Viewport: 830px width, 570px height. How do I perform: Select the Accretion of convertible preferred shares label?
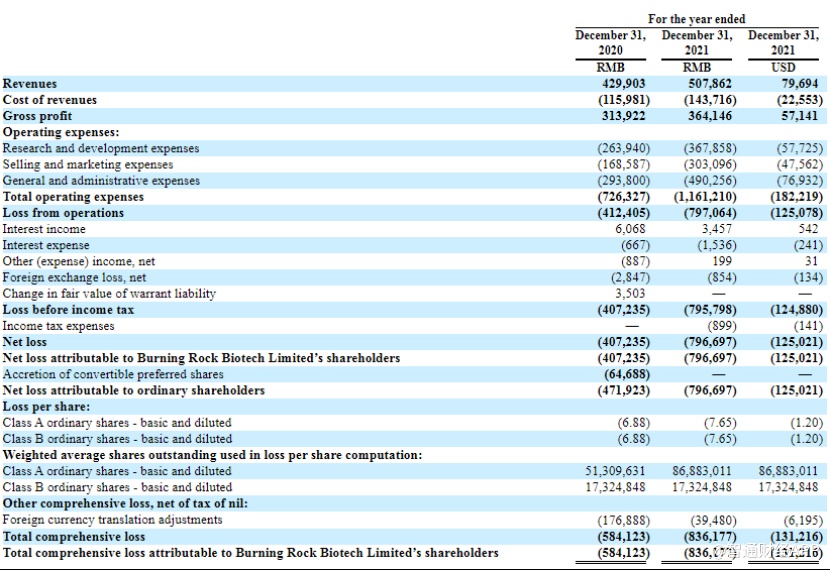click(x=113, y=374)
